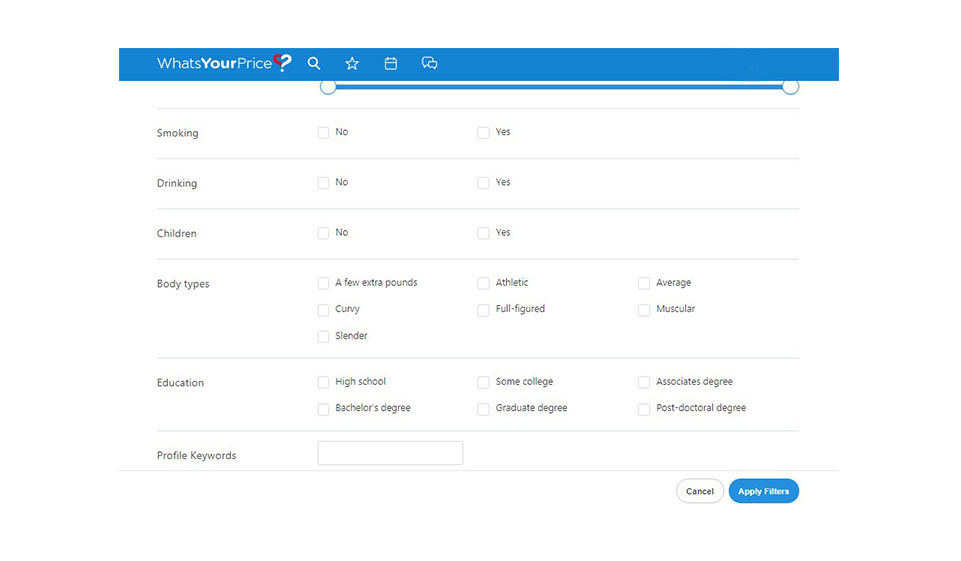Check the Smoking No checkbox
The height and width of the screenshot is (561, 961).
point(323,132)
